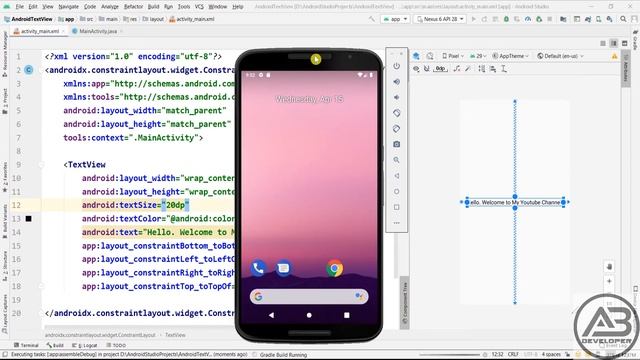
Task: Open the Nexus 6 API 28 device dropdown
Action: click(440, 19)
